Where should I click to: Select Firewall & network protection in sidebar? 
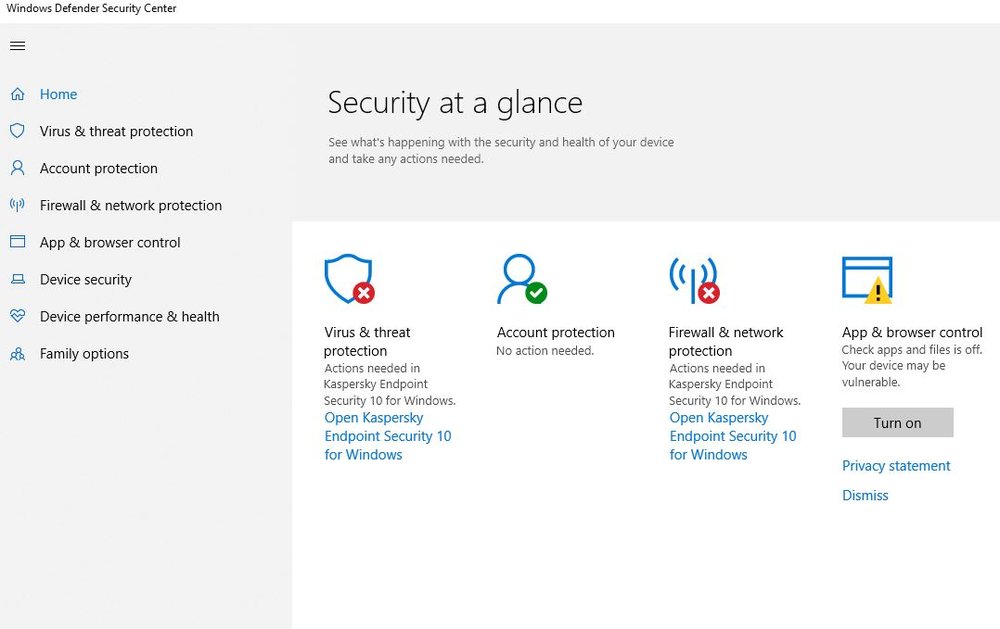click(130, 205)
